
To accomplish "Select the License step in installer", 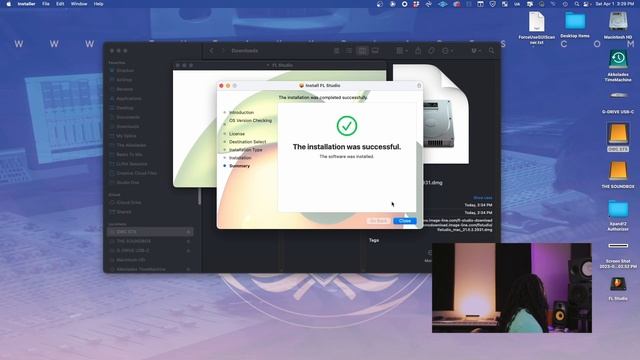I will [237, 133].
